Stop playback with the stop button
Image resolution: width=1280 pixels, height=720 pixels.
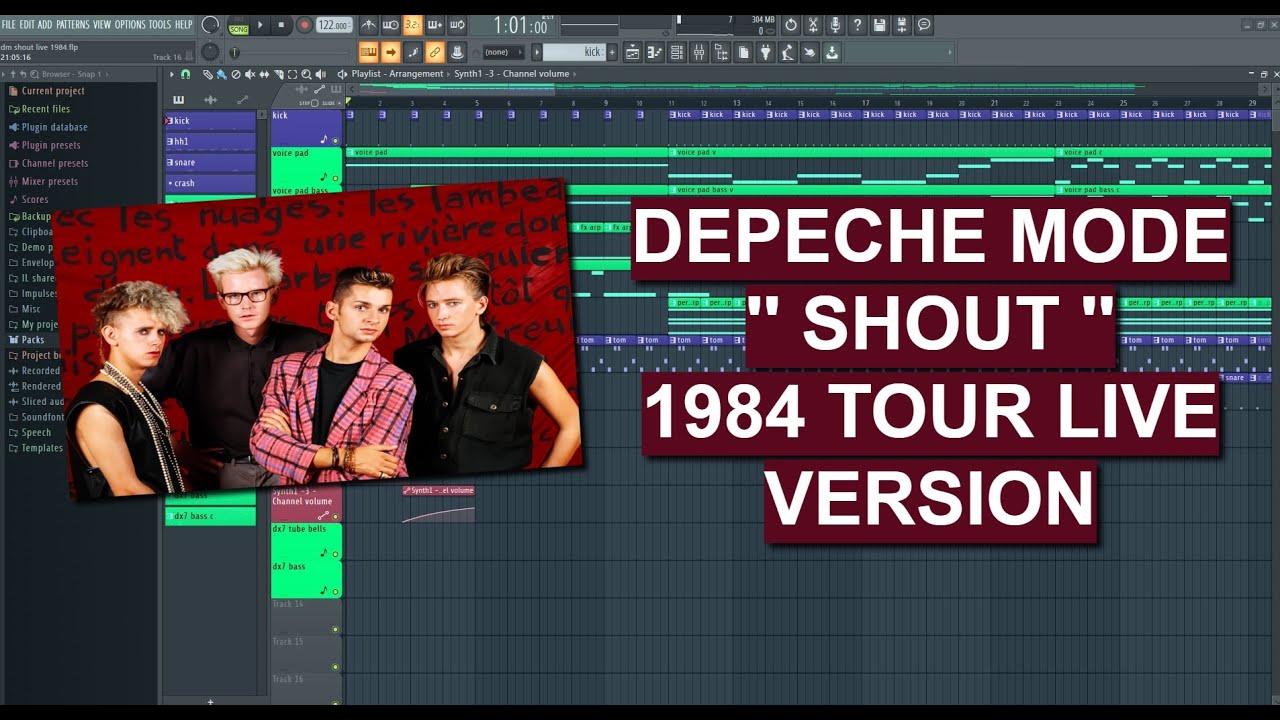pos(282,25)
